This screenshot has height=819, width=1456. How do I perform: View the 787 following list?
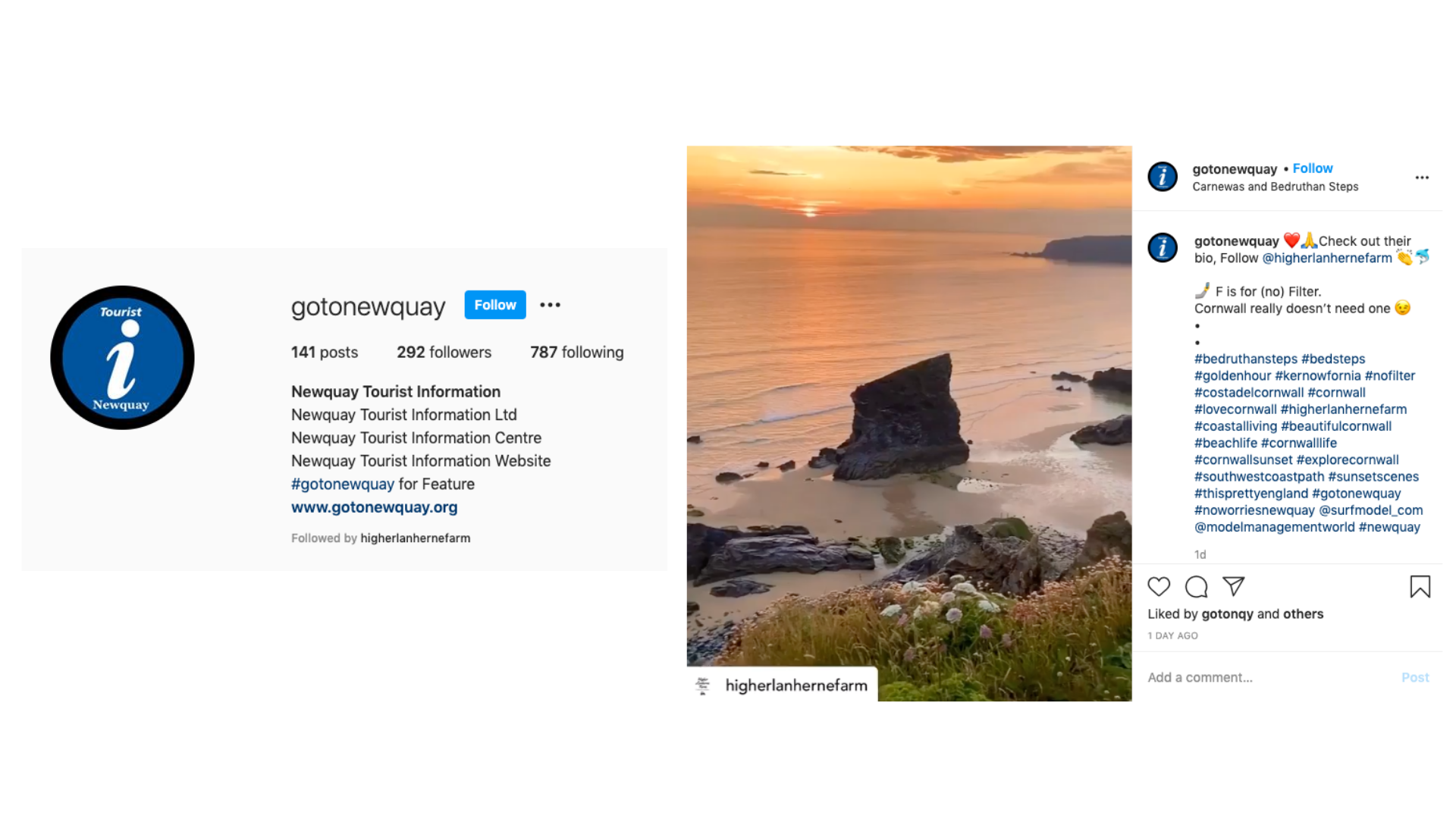pyautogui.click(x=576, y=352)
